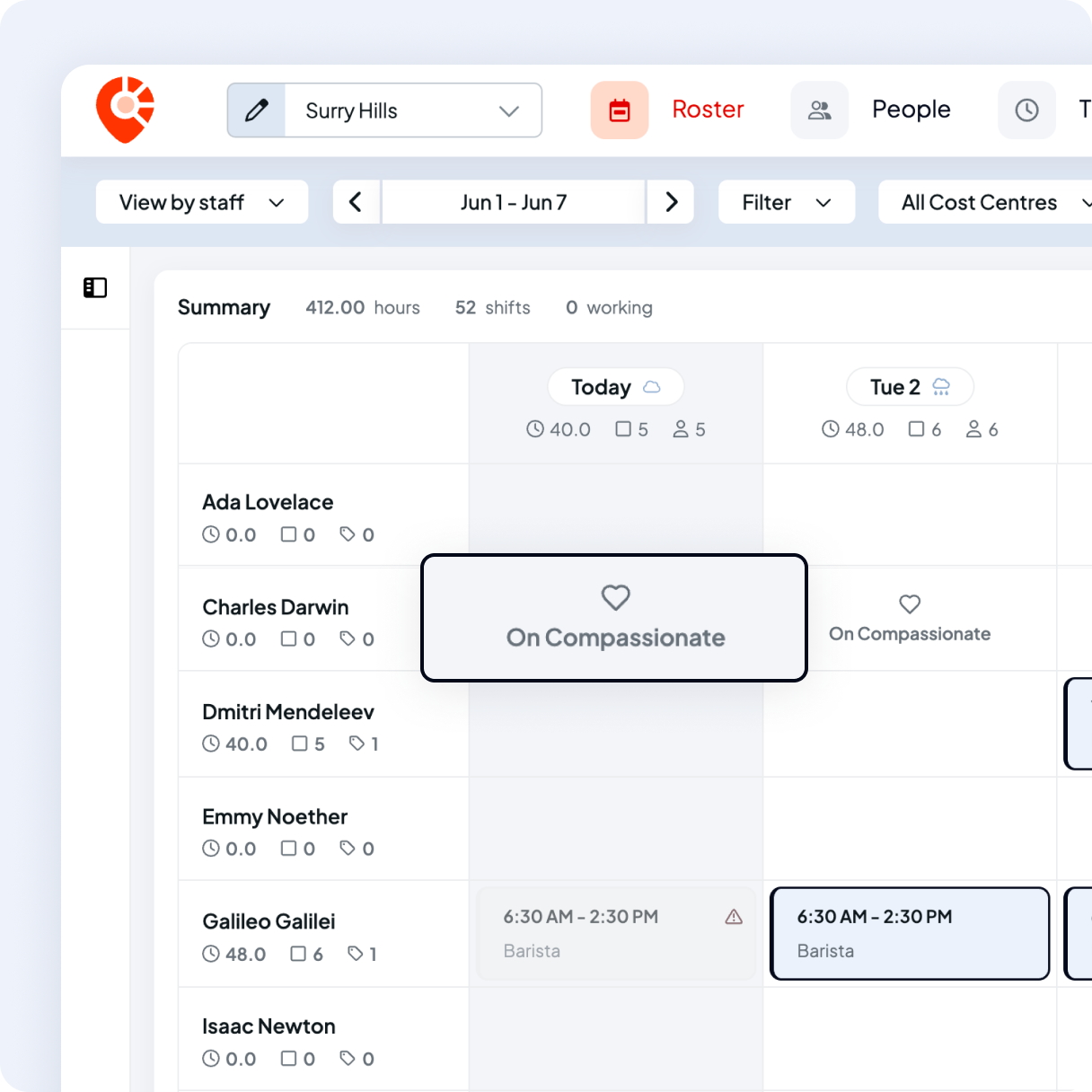Select Dmitri Mendeleev staff name
Viewport: 1092px width, 1092px height.
click(x=288, y=712)
